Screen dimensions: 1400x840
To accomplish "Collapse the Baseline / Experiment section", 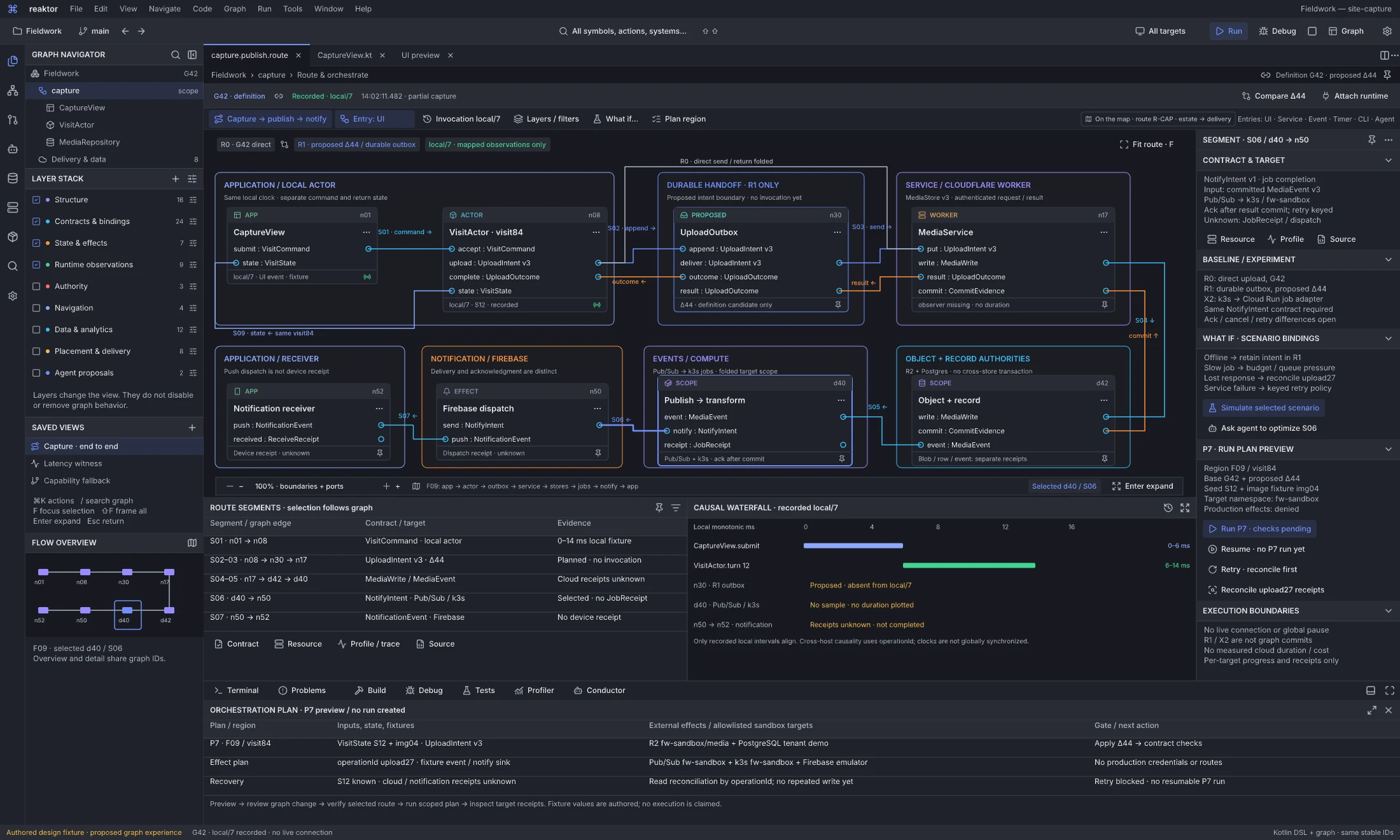I will (1389, 260).
